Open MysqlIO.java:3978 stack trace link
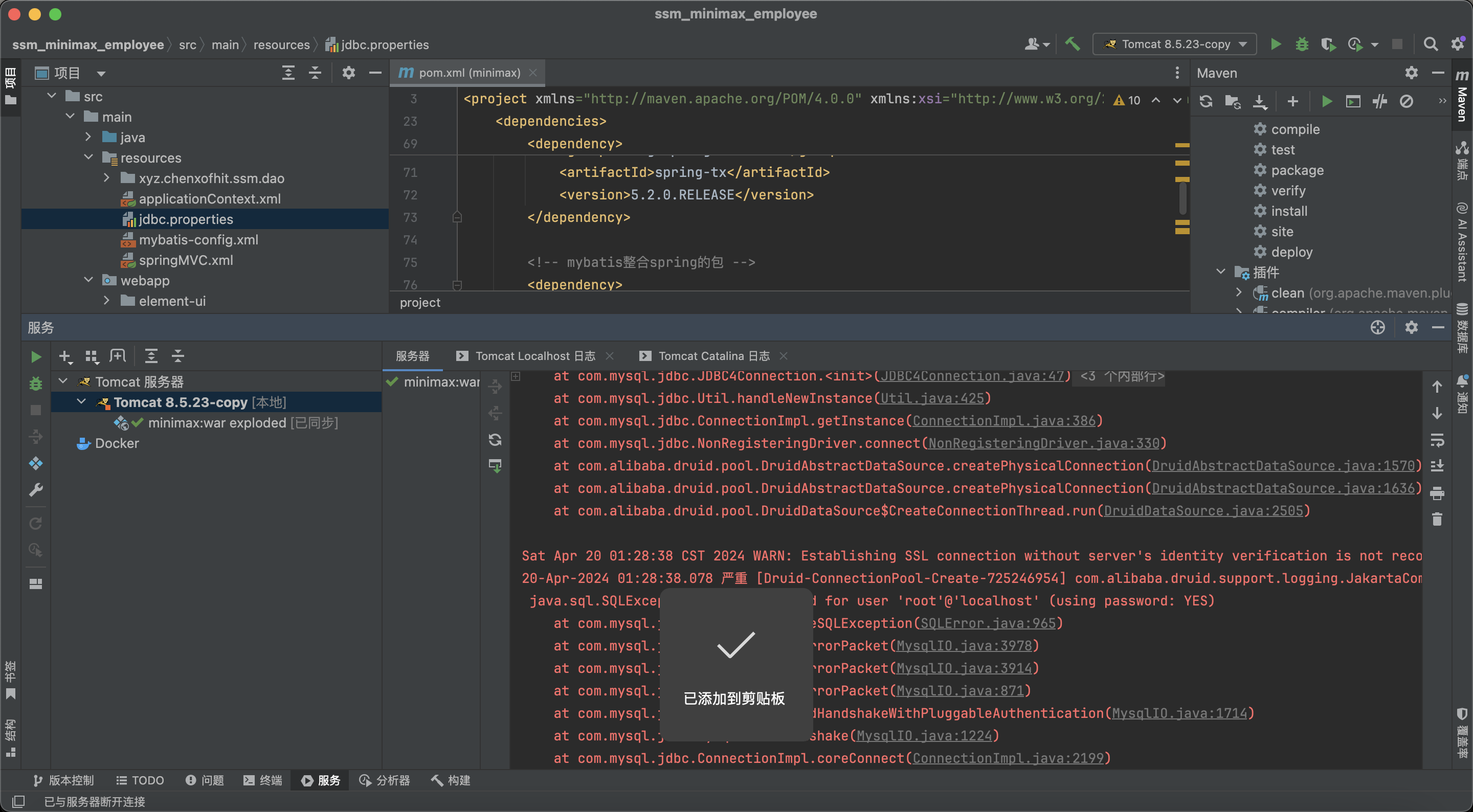 point(964,646)
